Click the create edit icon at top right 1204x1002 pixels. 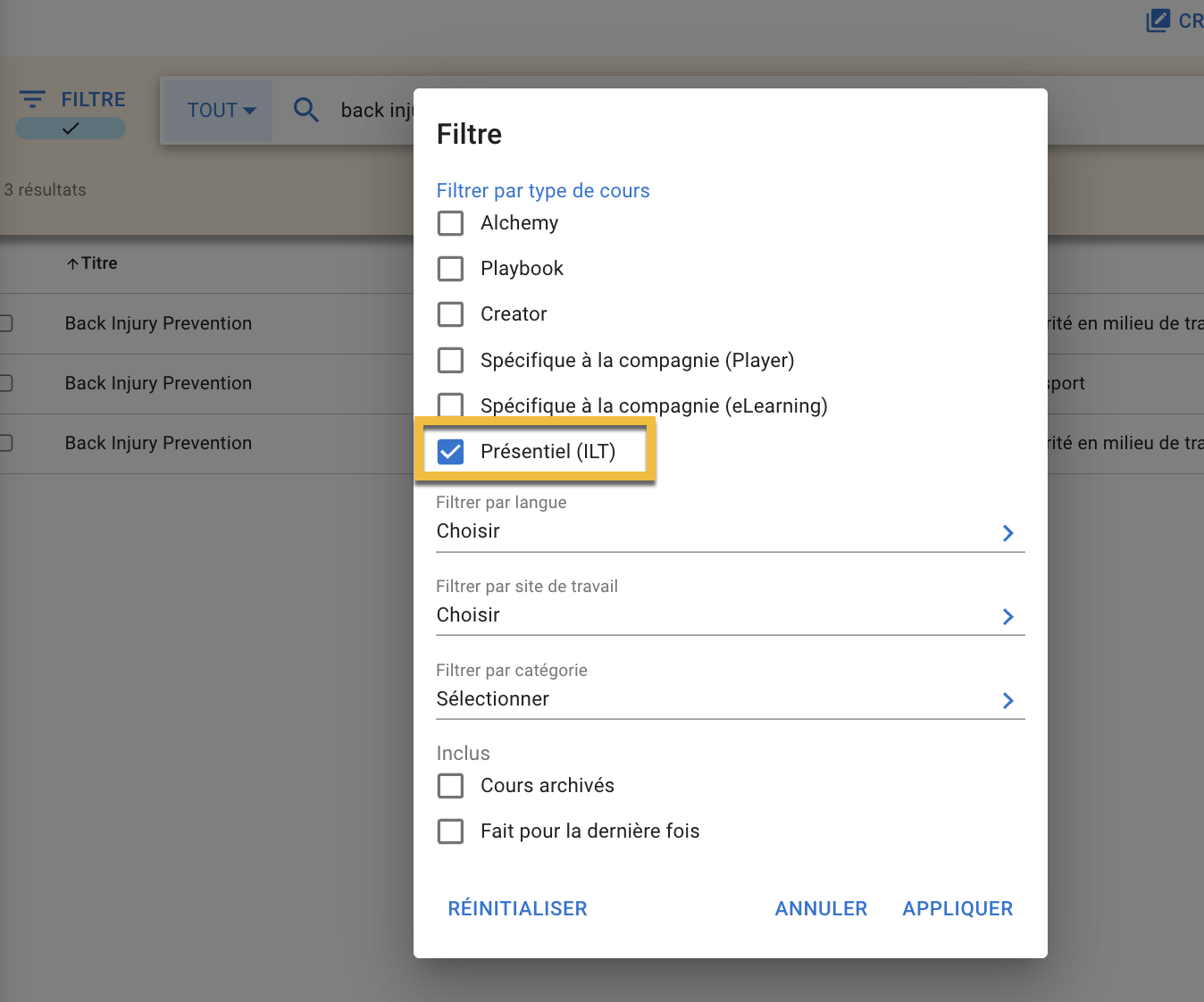click(1158, 21)
